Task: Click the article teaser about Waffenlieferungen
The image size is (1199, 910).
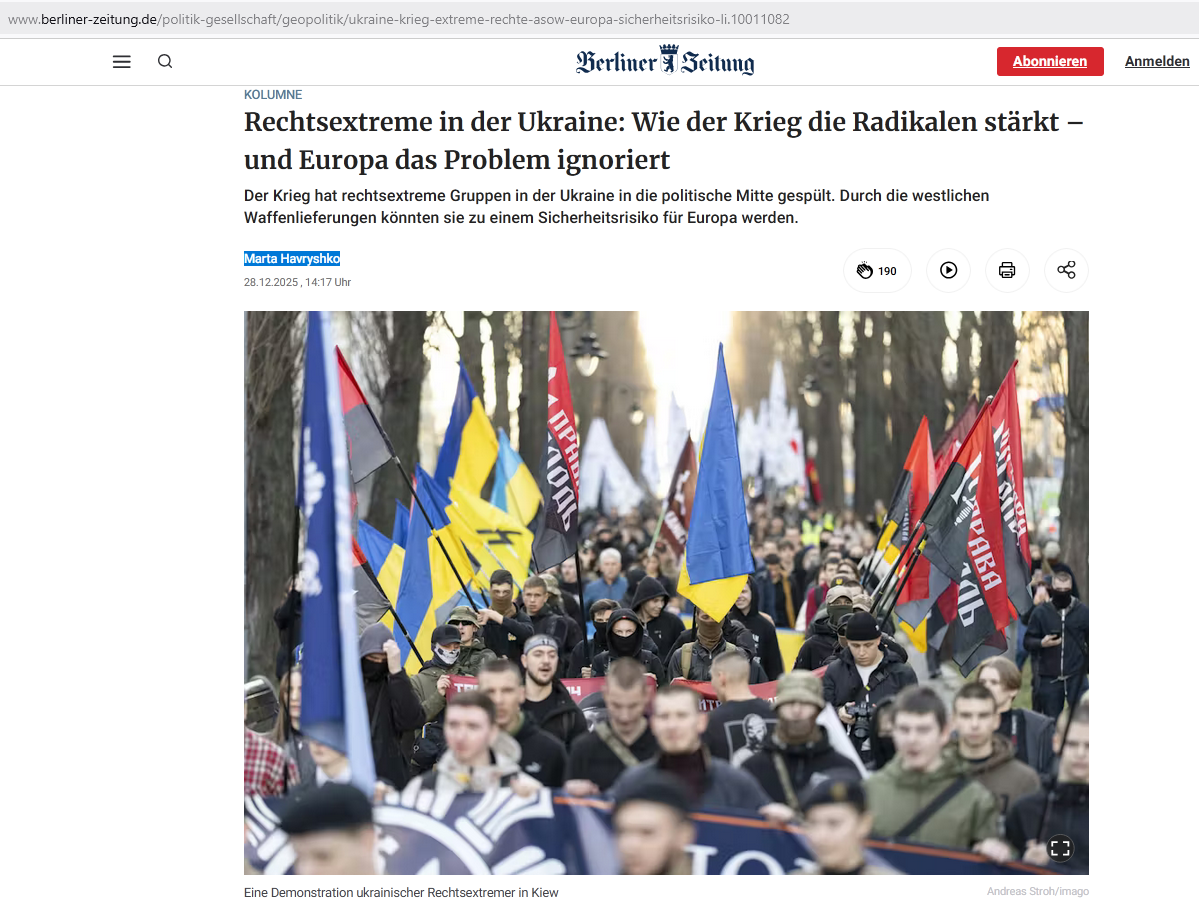Action: 616,206
